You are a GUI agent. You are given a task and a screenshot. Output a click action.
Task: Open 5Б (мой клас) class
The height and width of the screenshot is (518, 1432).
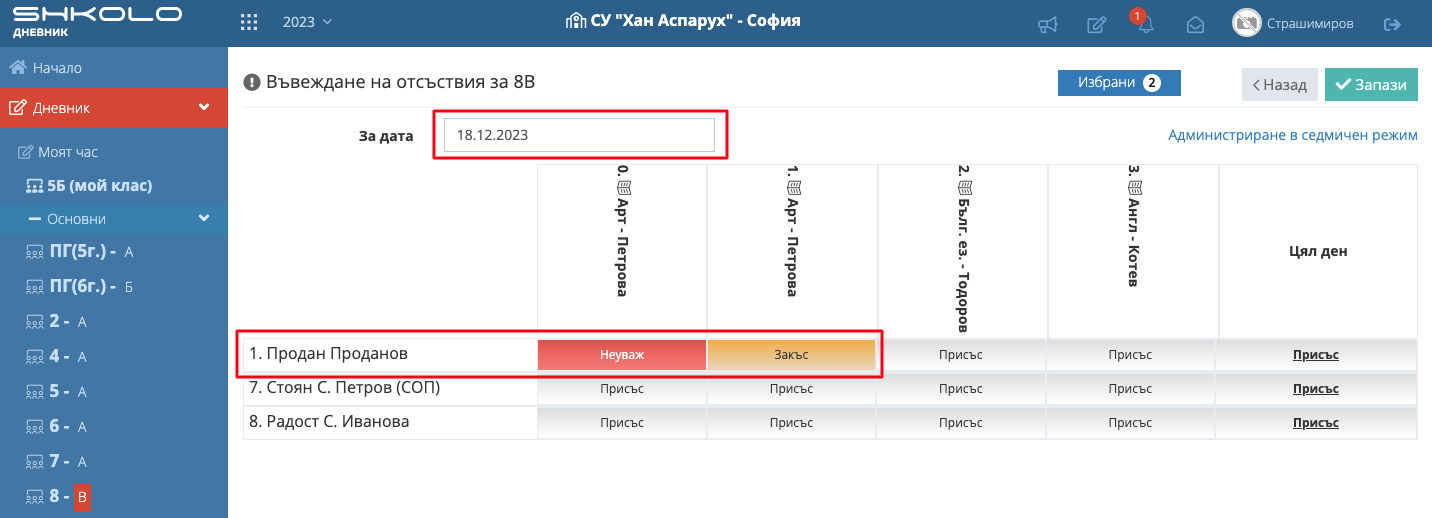point(89,185)
